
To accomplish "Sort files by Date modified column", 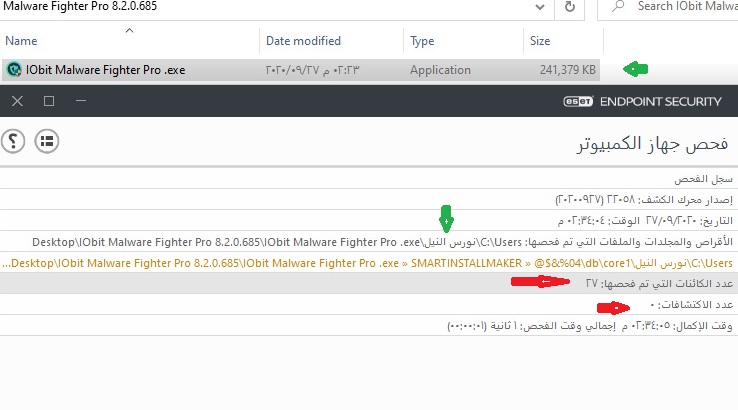I will (303, 41).
